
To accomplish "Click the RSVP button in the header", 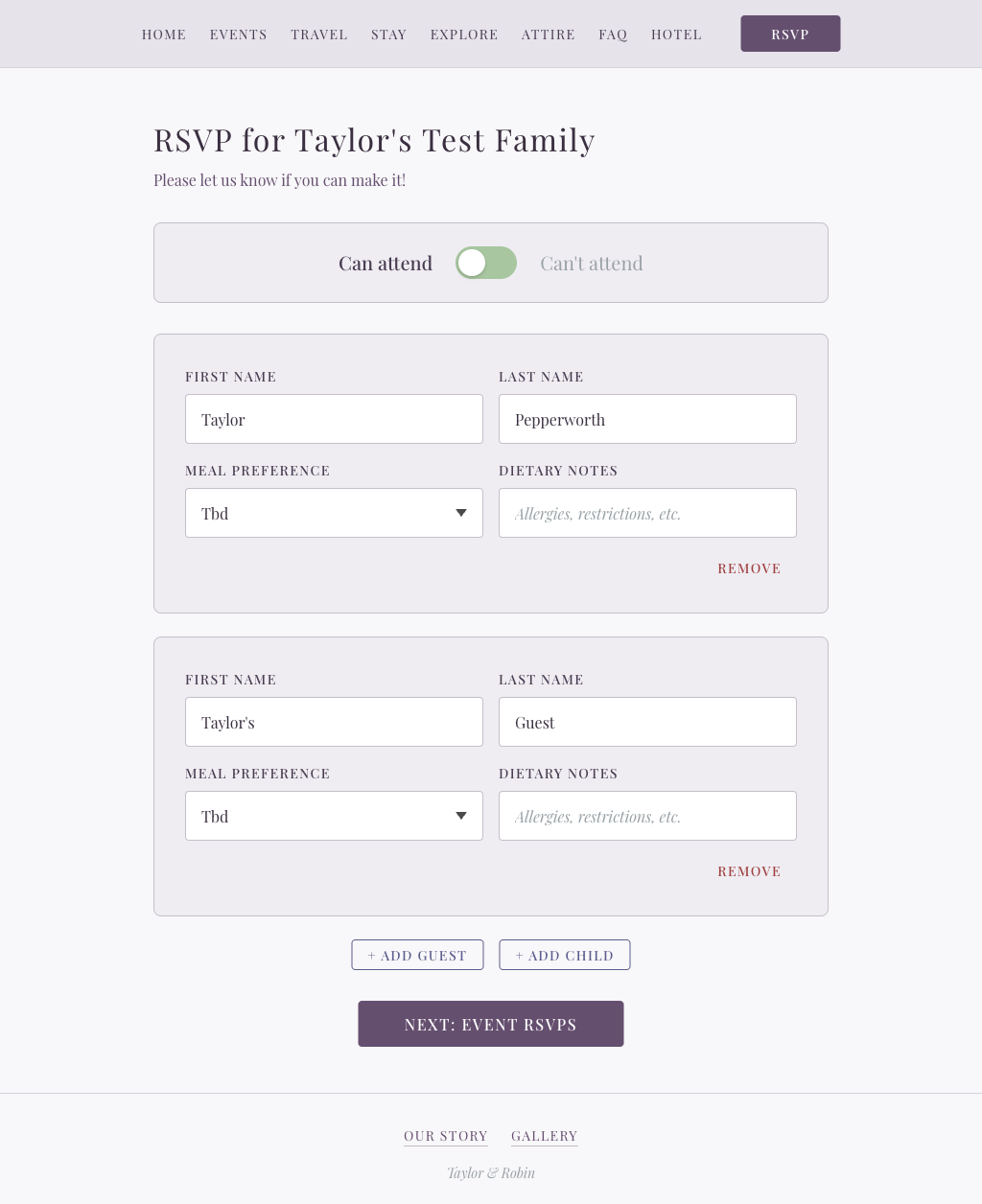I will tap(790, 33).
